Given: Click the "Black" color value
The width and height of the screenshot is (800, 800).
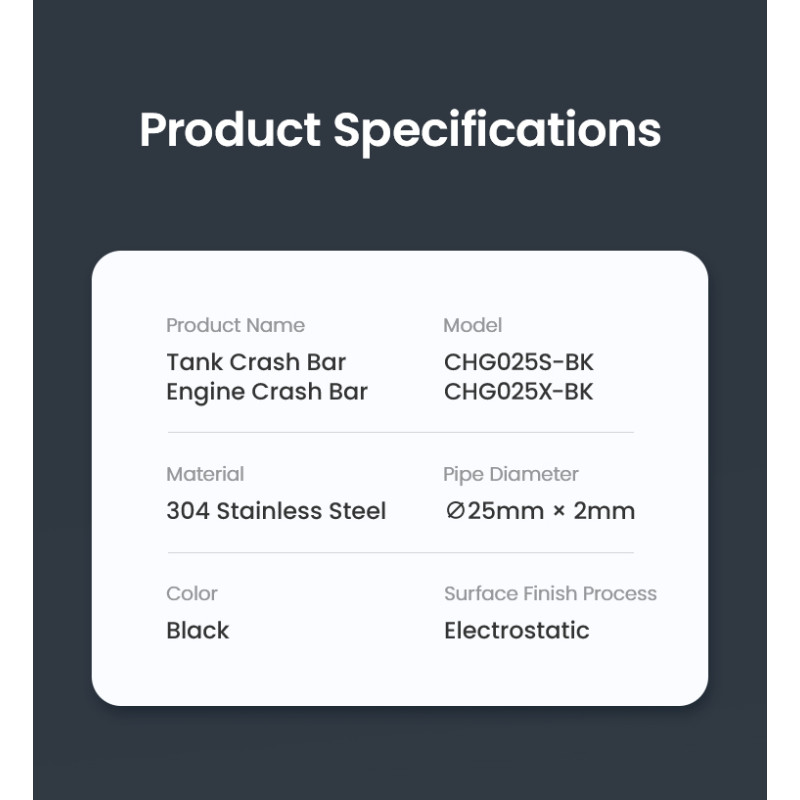Looking at the screenshot, I should tap(198, 630).
